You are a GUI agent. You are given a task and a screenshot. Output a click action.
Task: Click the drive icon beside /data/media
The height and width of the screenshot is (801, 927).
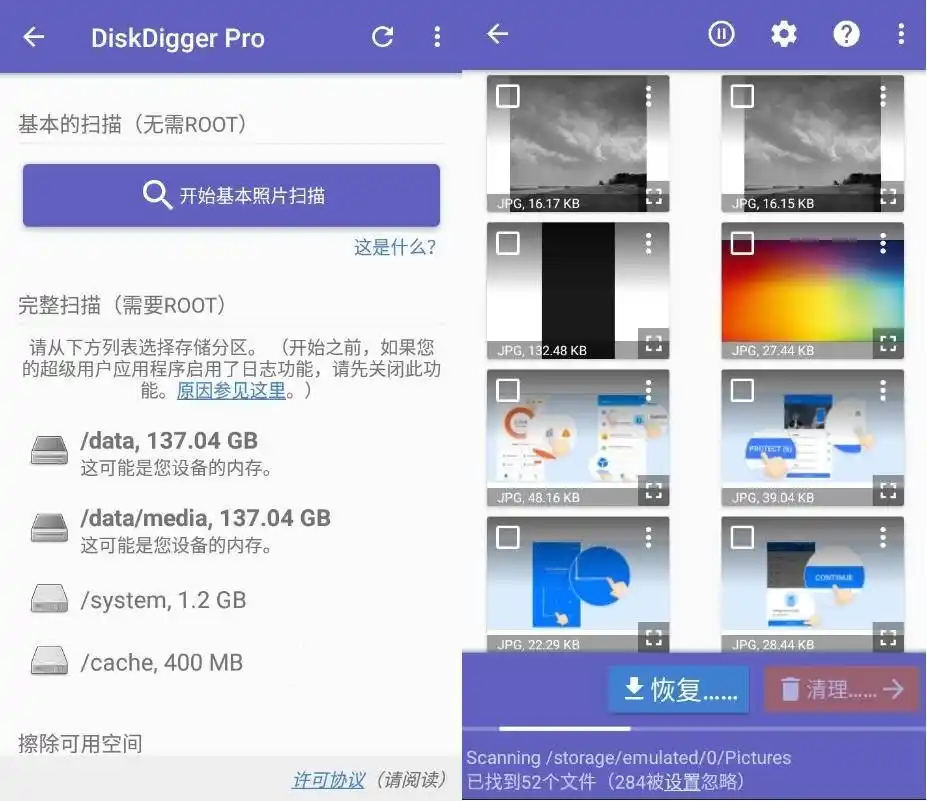click(x=49, y=527)
